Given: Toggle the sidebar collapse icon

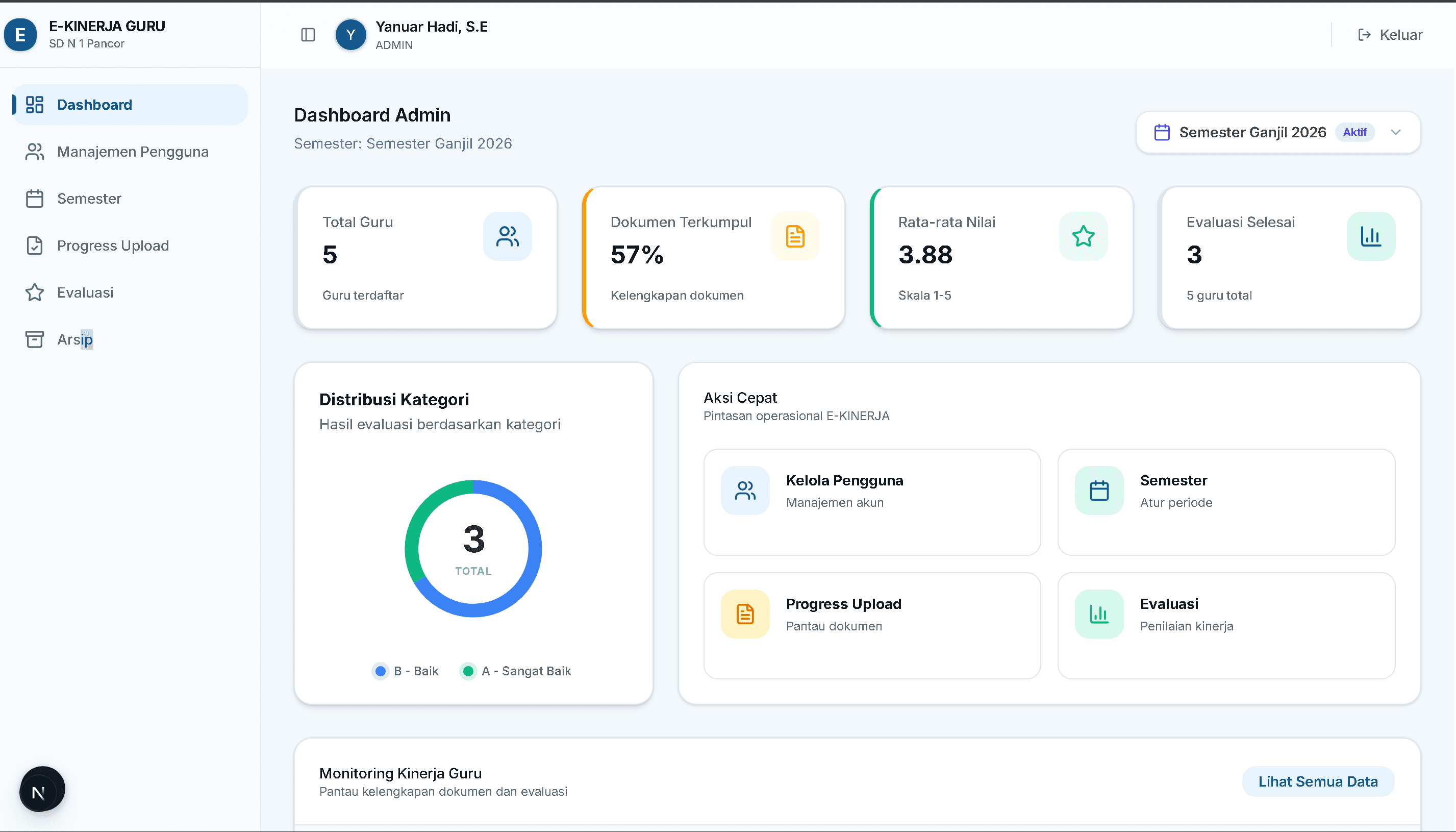Looking at the screenshot, I should click(x=308, y=35).
